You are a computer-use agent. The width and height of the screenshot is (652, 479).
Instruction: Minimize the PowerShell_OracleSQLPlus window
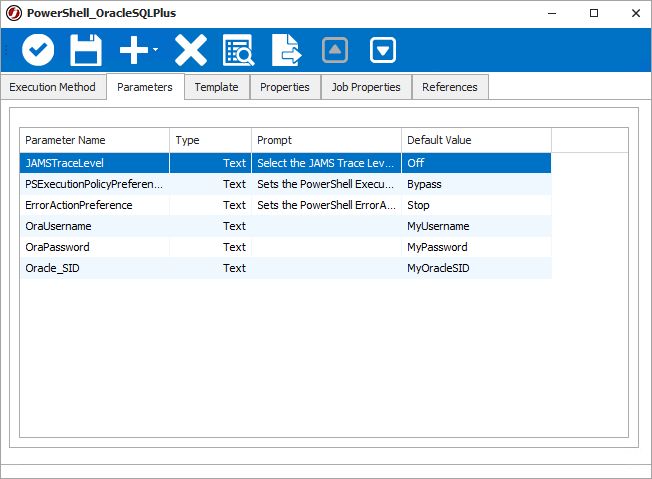(x=552, y=13)
